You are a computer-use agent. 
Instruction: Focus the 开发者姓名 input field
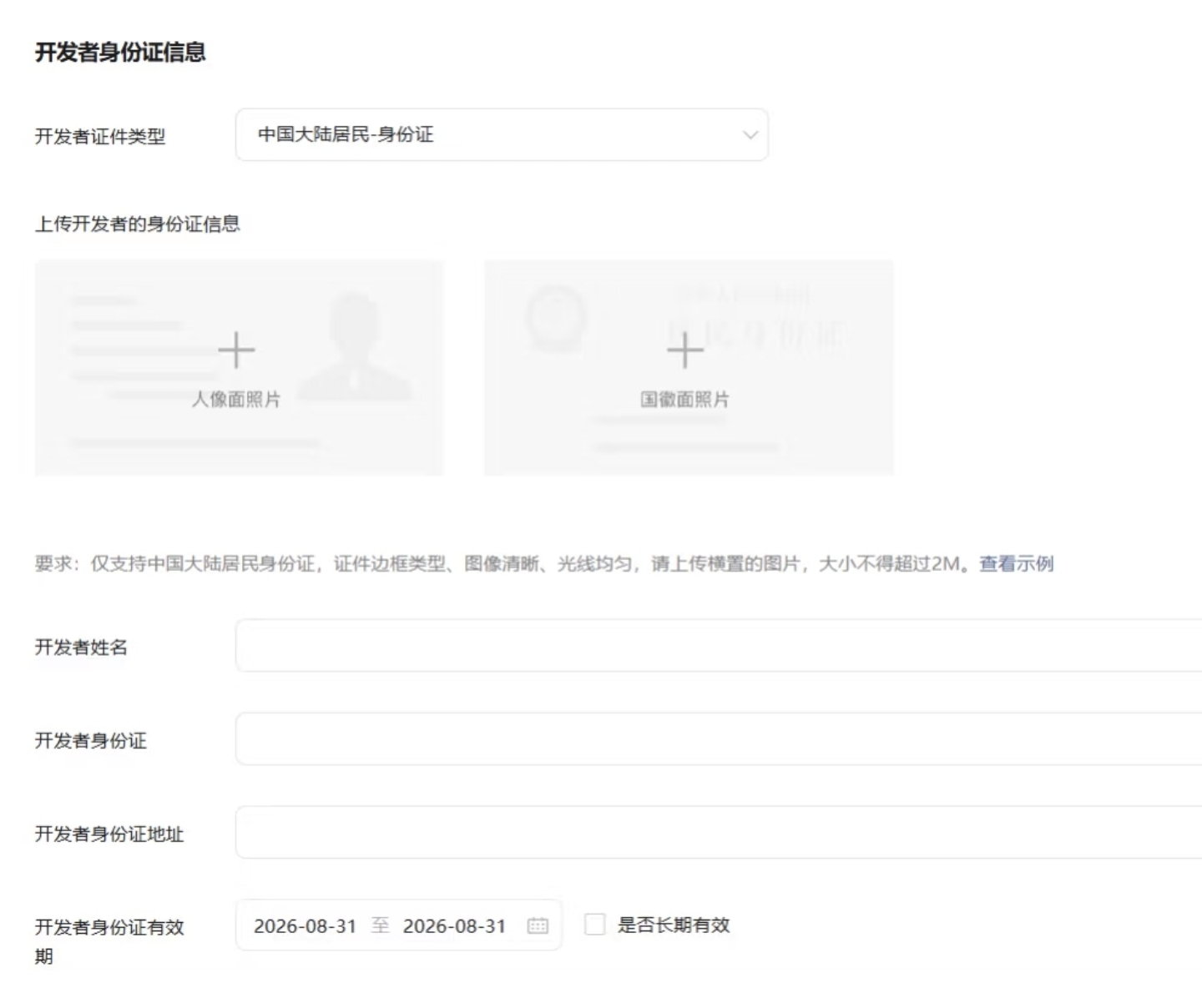719,645
